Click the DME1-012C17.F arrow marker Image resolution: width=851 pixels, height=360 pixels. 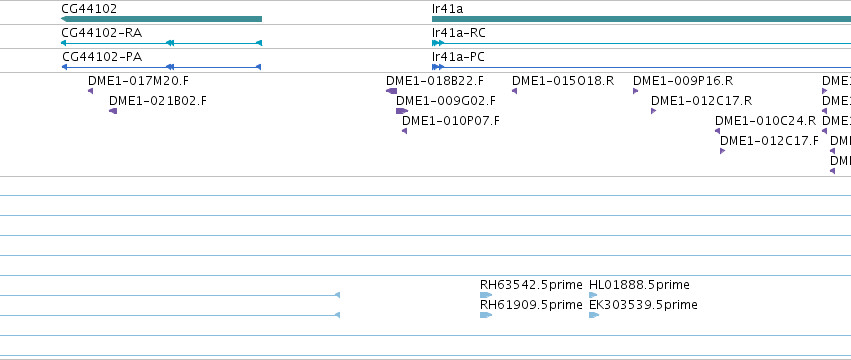click(722, 151)
